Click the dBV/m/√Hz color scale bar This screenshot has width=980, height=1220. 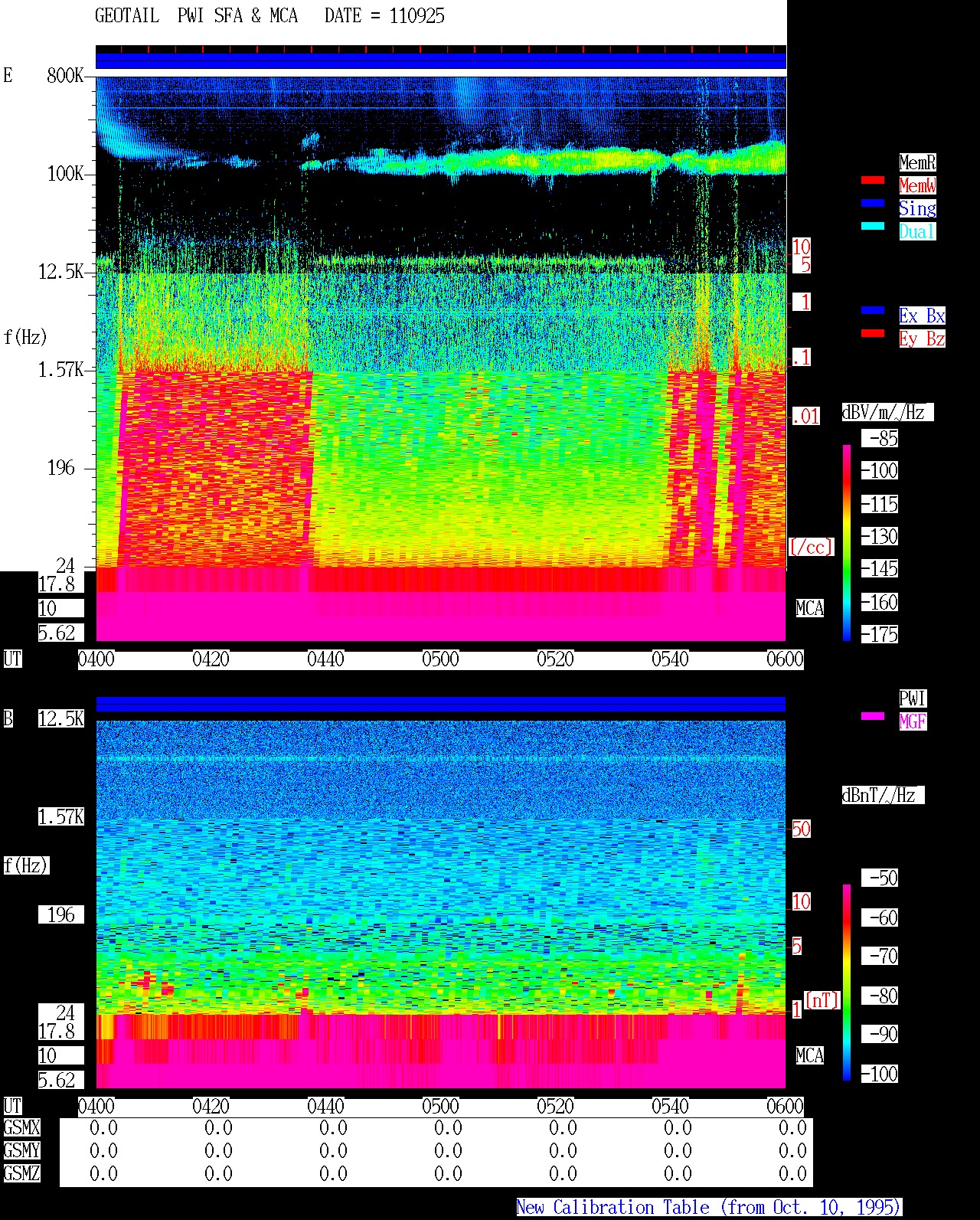847,542
